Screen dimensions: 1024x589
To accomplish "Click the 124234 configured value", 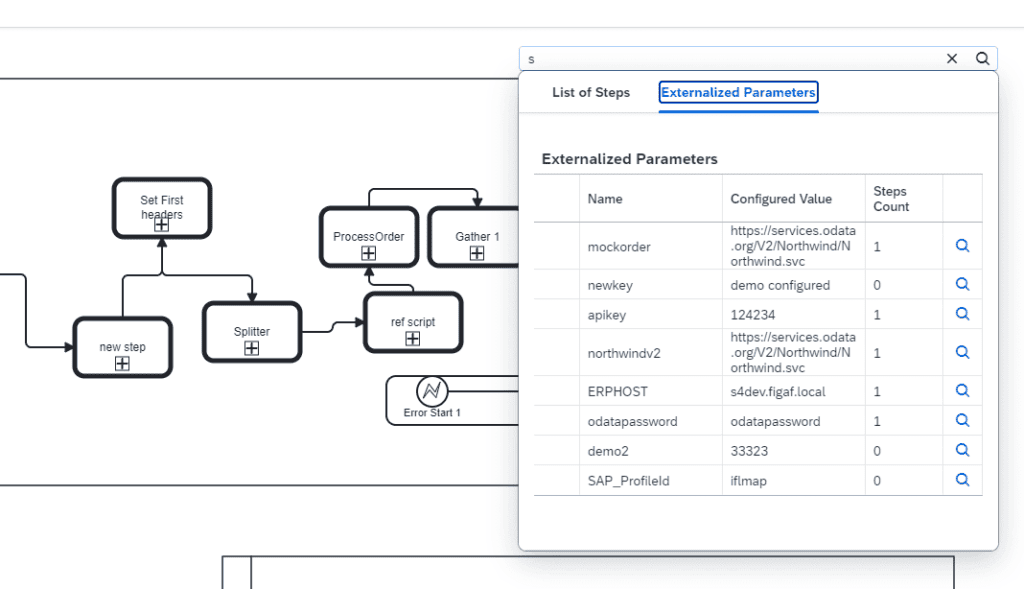I will click(752, 315).
